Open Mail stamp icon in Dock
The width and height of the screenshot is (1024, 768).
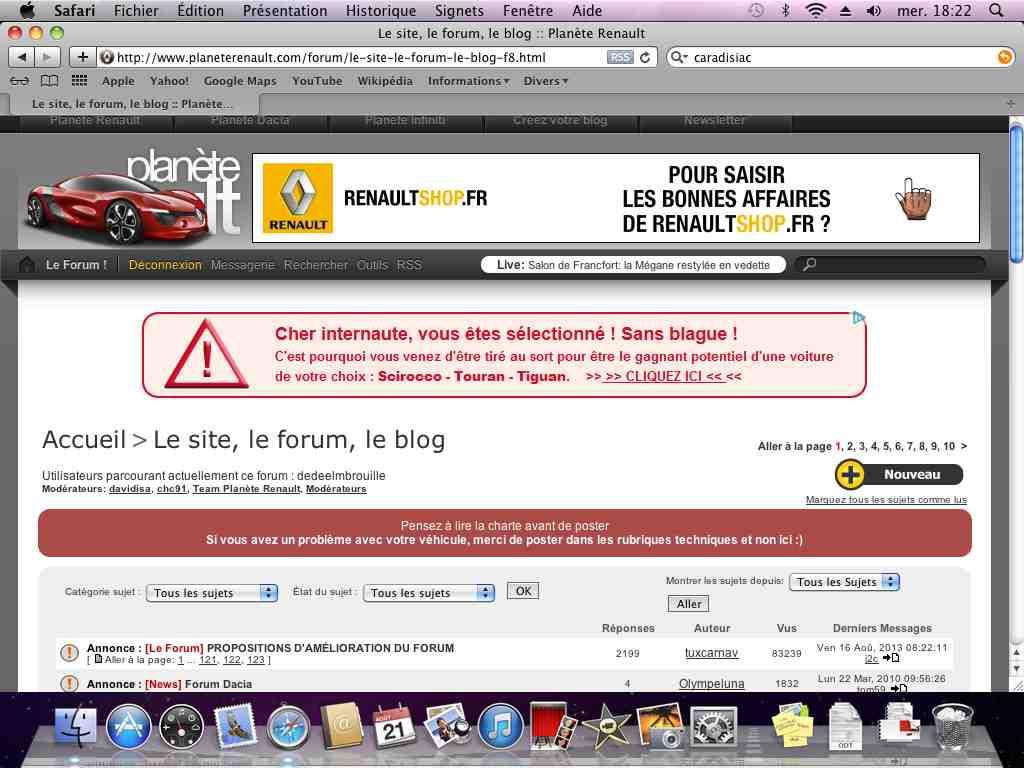coord(234,726)
